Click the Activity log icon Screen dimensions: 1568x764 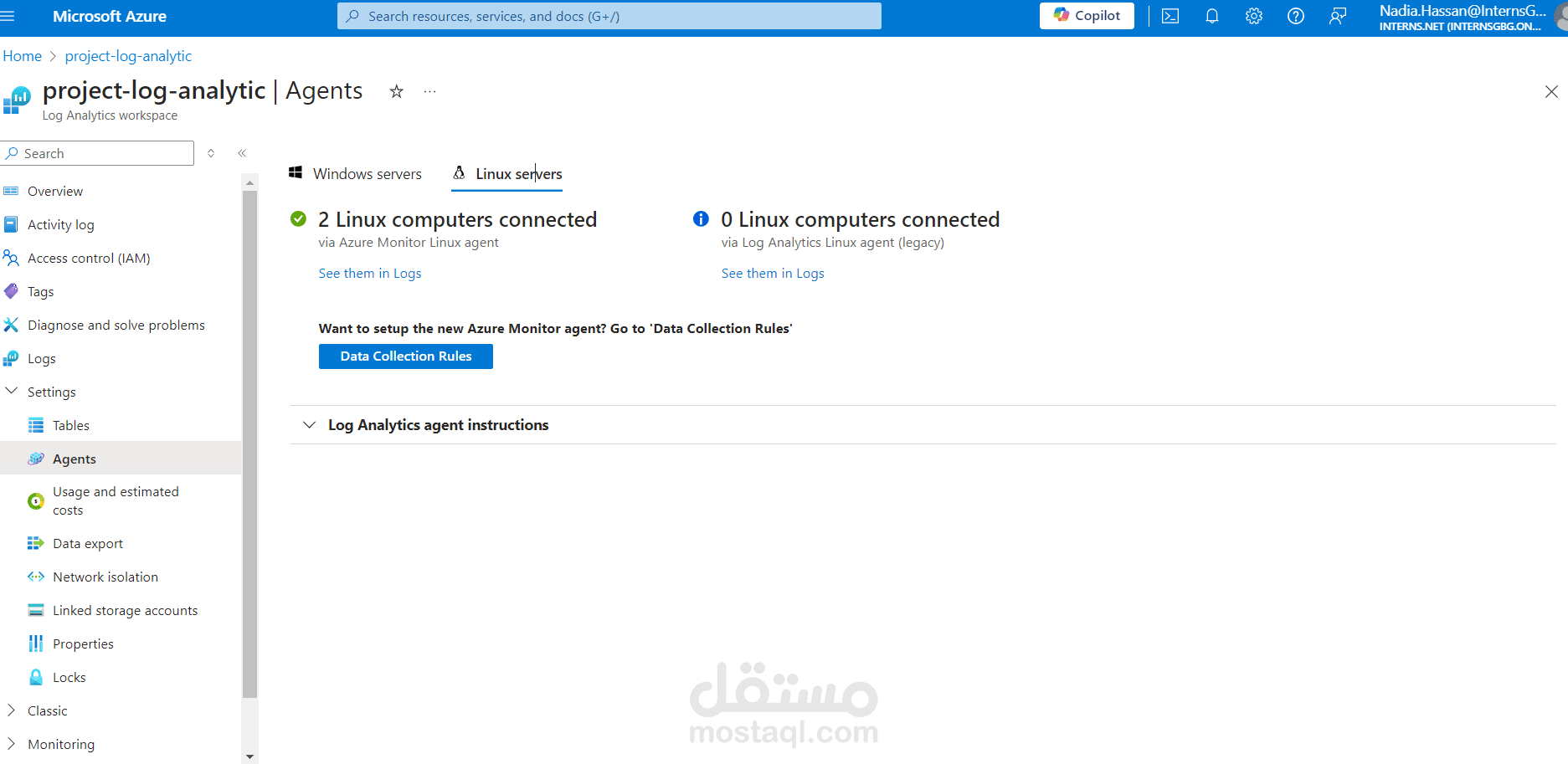(x=11, y=224)
